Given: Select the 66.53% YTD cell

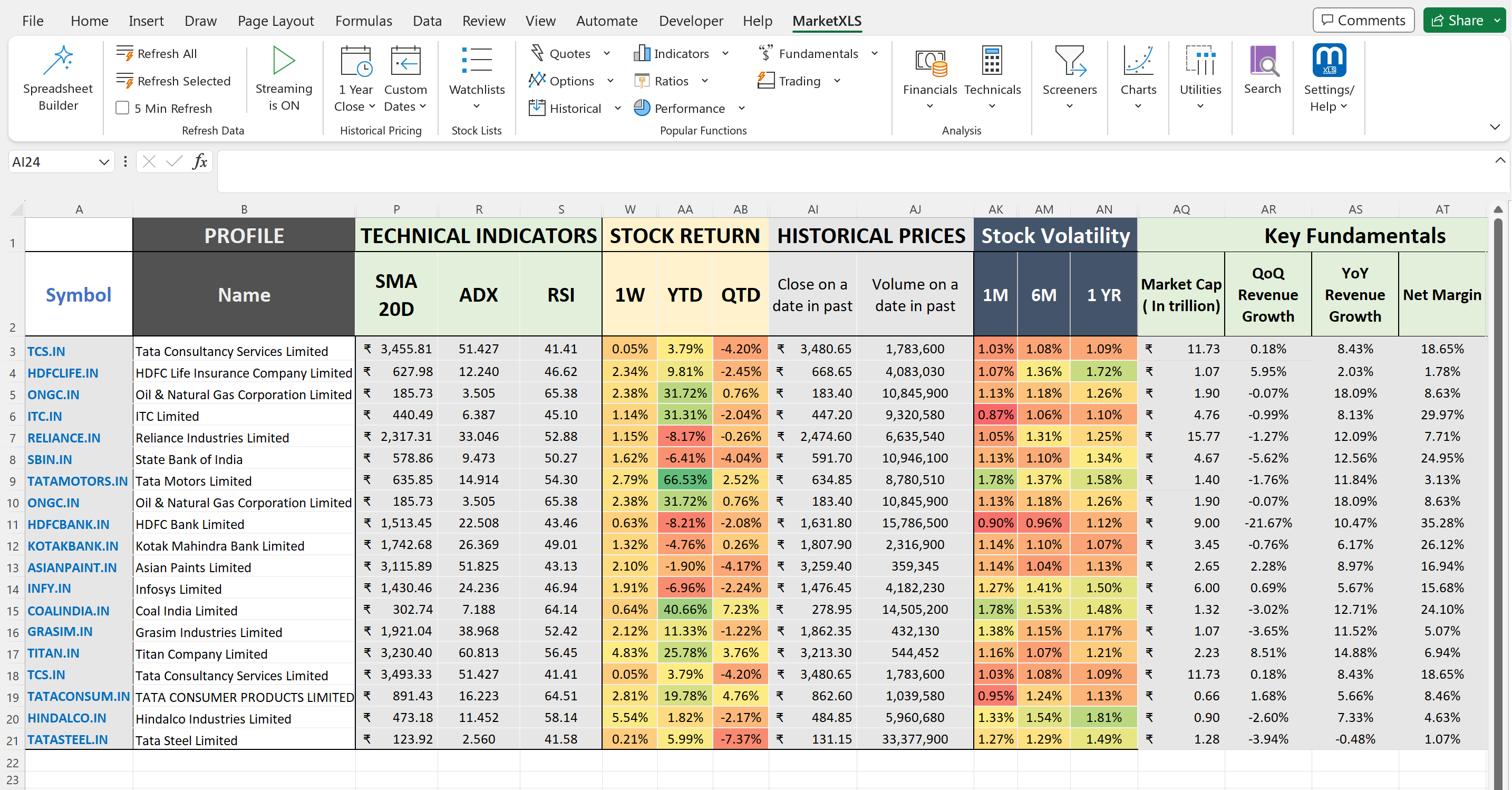Looking at the screenshot, I should coord(685,479).
